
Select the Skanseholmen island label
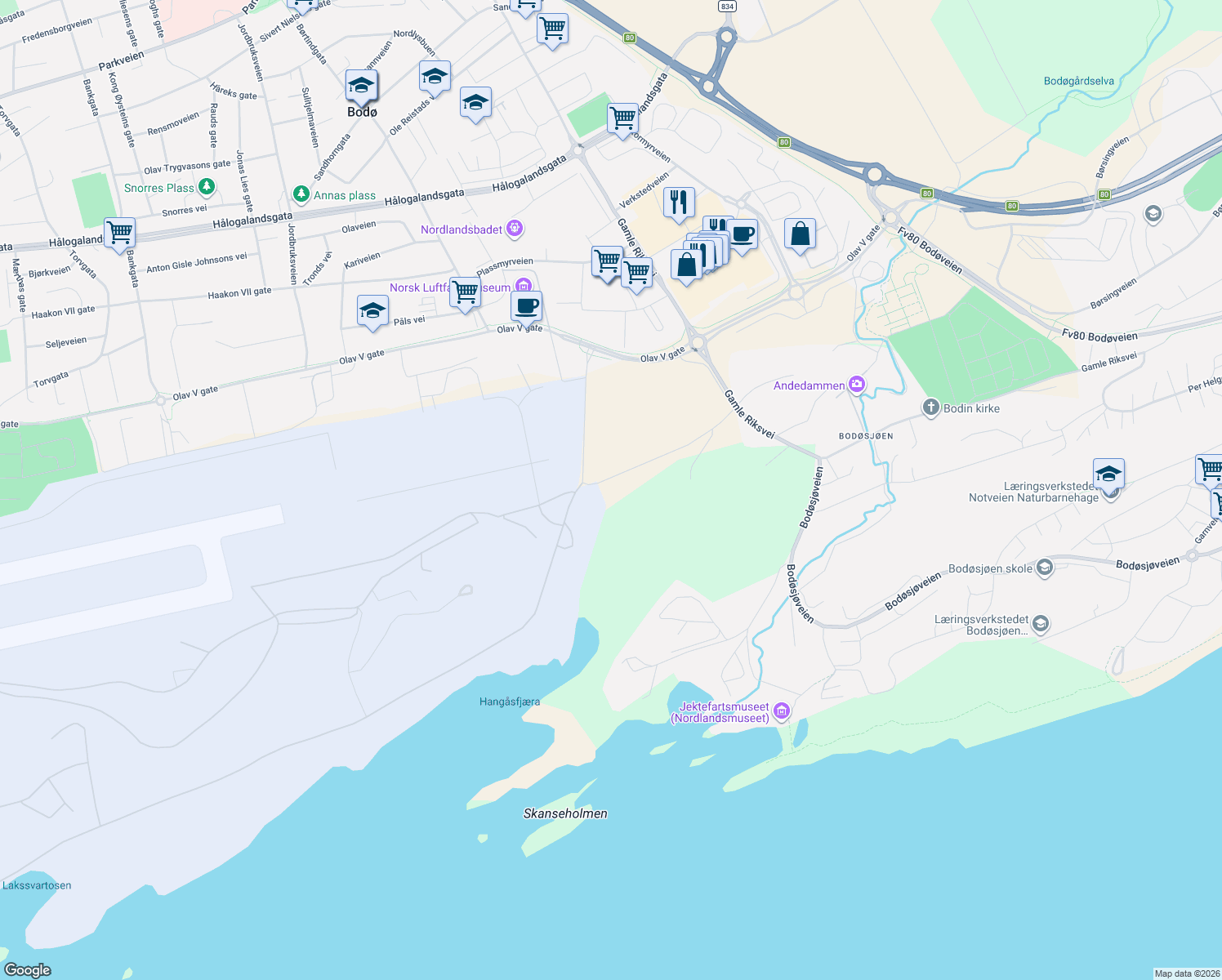point(565,813)
